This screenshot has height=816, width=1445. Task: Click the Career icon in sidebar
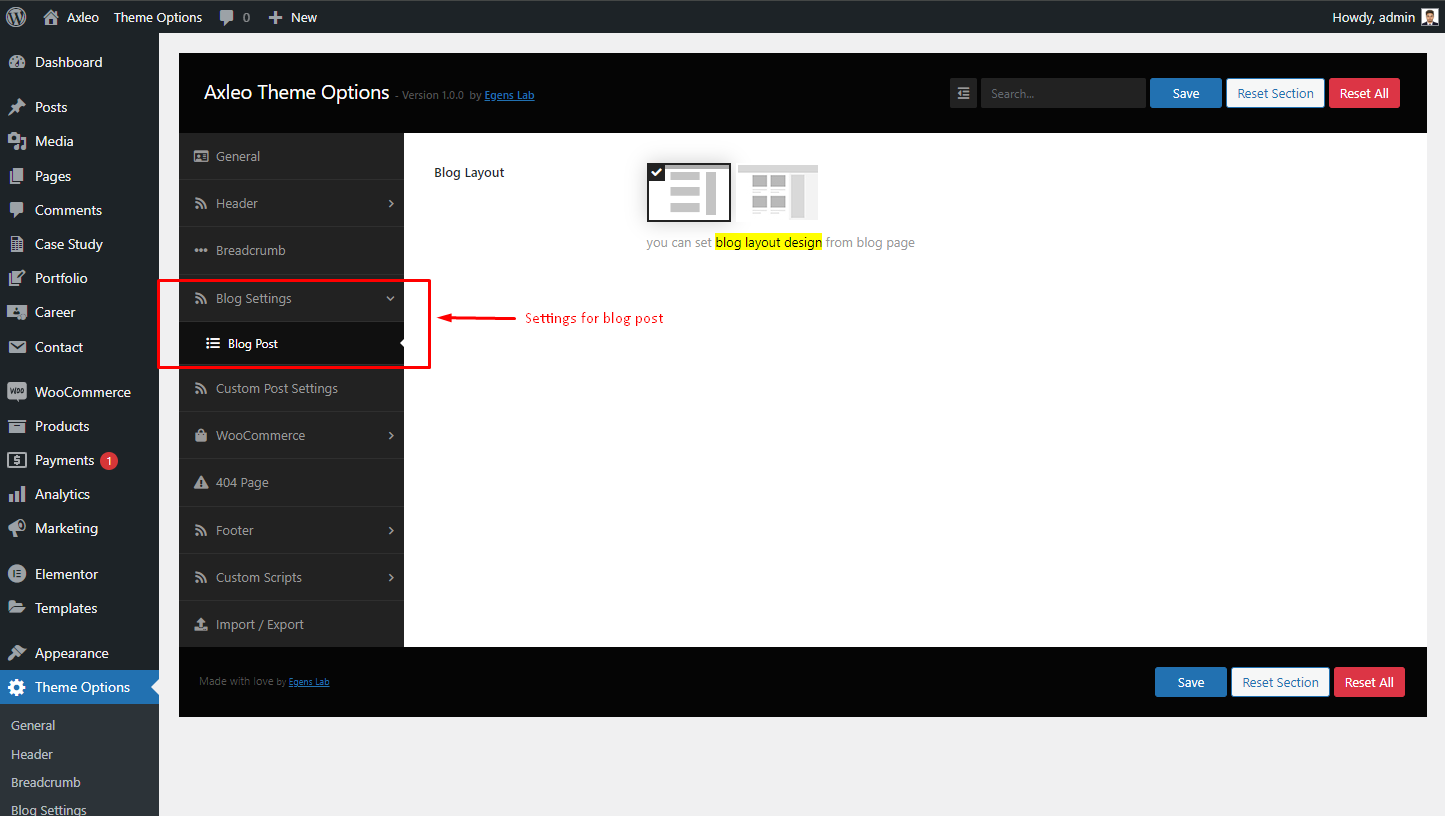16,312
